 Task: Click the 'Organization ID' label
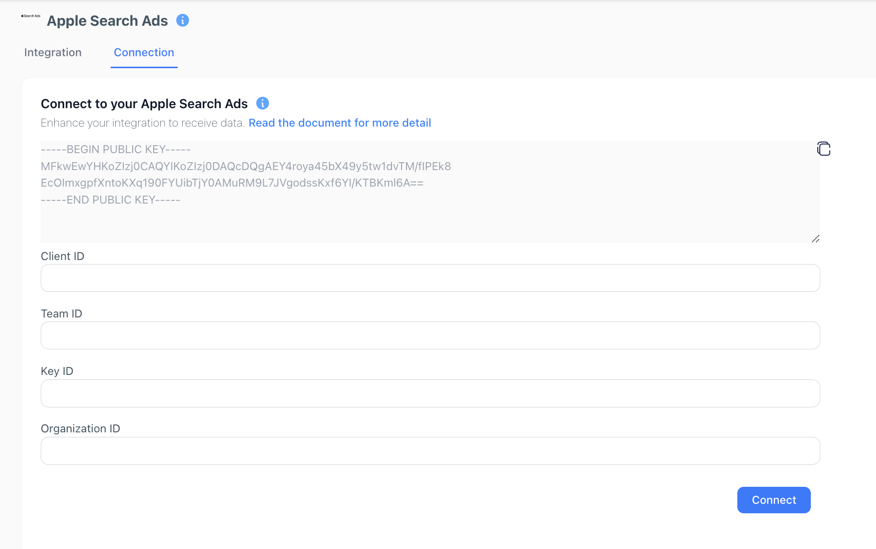pos(80,429)
